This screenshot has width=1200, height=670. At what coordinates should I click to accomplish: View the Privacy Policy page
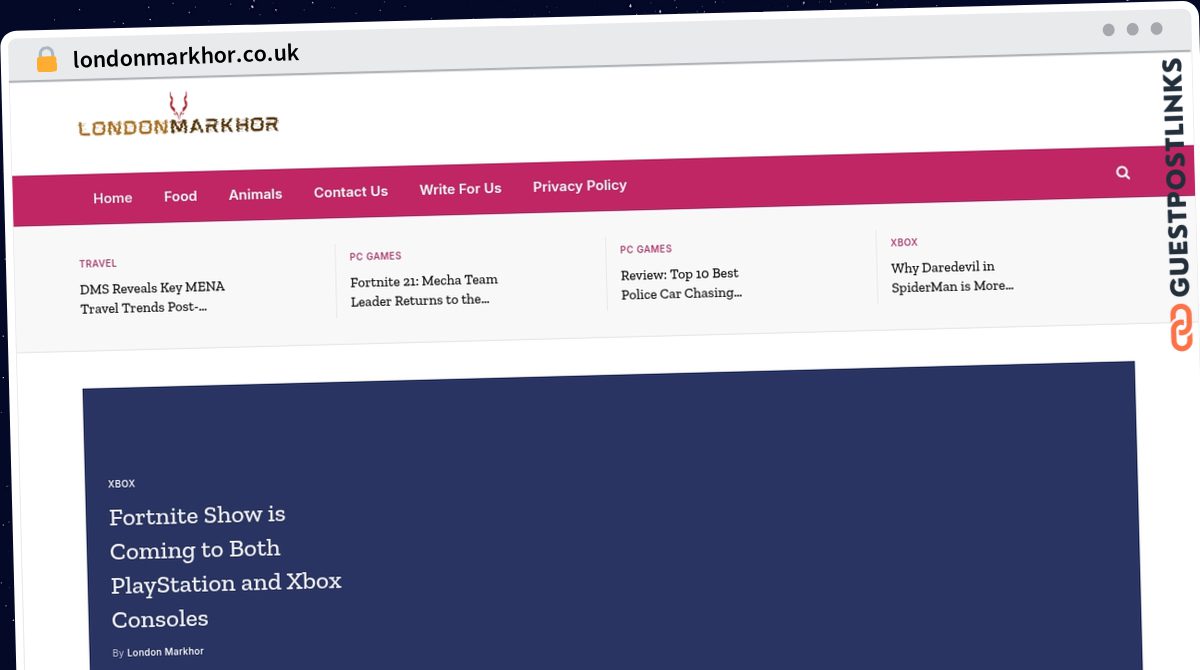pyautogui.click(x=580, y=186)
